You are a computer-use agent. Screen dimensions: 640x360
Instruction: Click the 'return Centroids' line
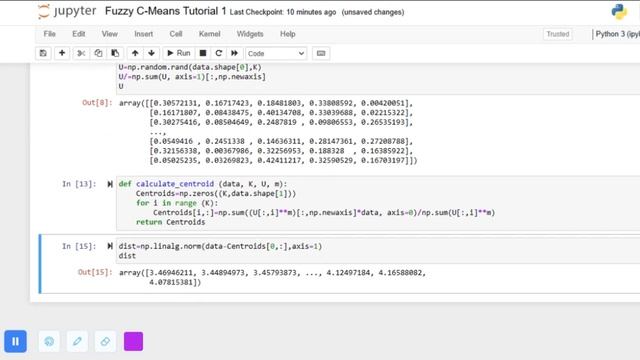170,222
